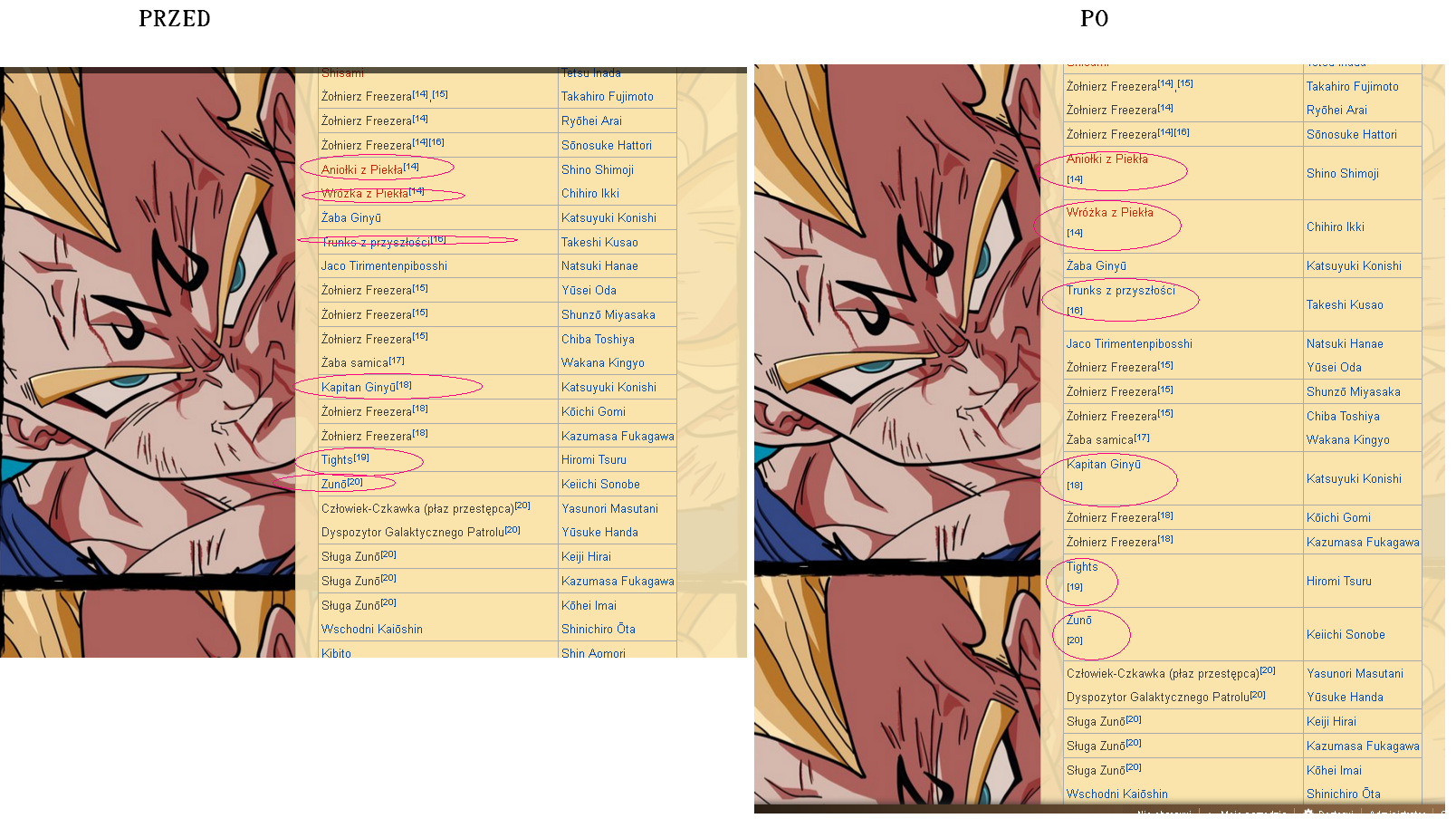Click Trunks z przyszłości in PO screenshot
This screenshot has height=828, width=1456.
coord(1121,291)
